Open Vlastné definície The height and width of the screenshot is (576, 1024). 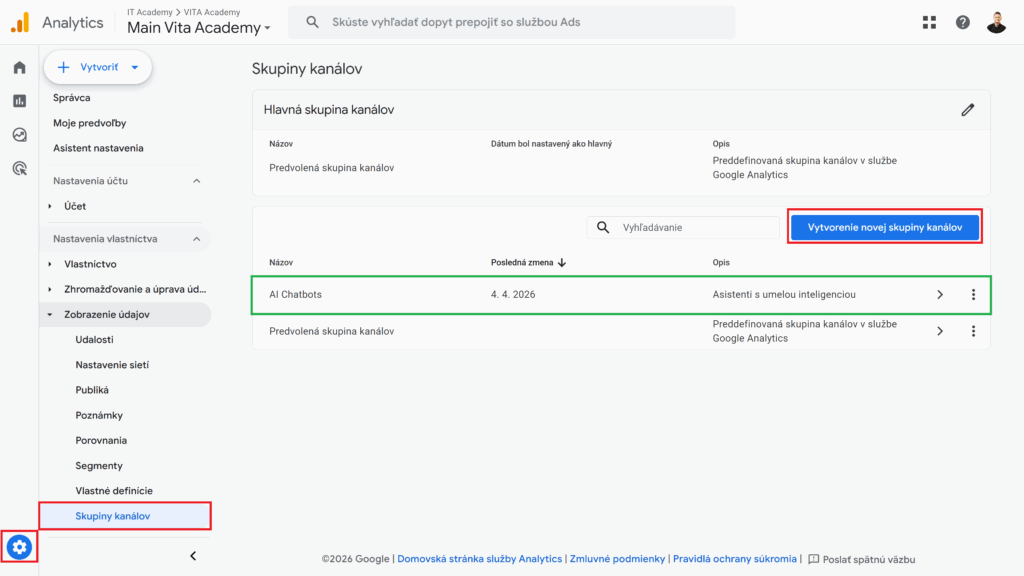pos(114,490)
